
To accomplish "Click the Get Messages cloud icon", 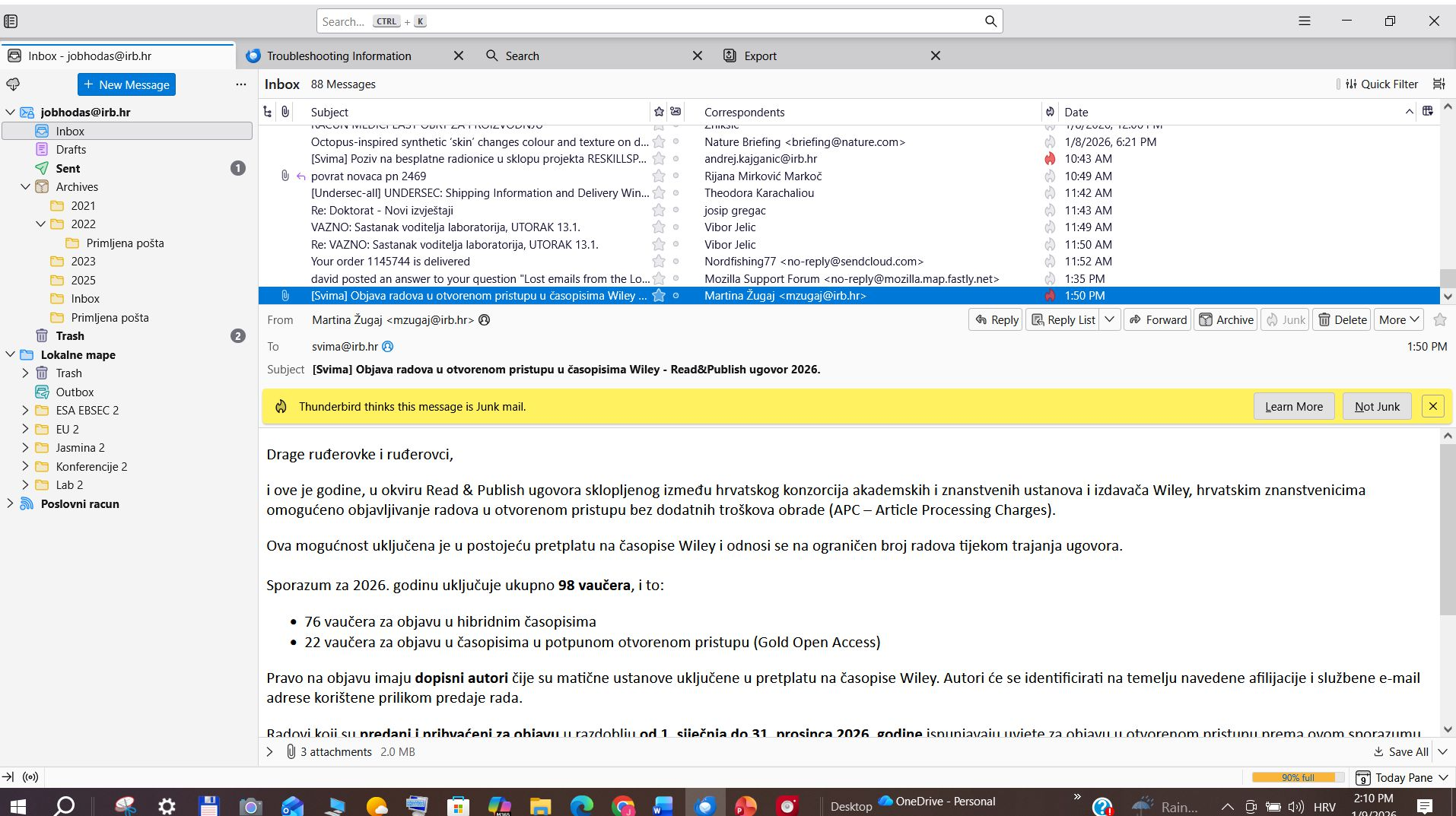I will [13, 84].
